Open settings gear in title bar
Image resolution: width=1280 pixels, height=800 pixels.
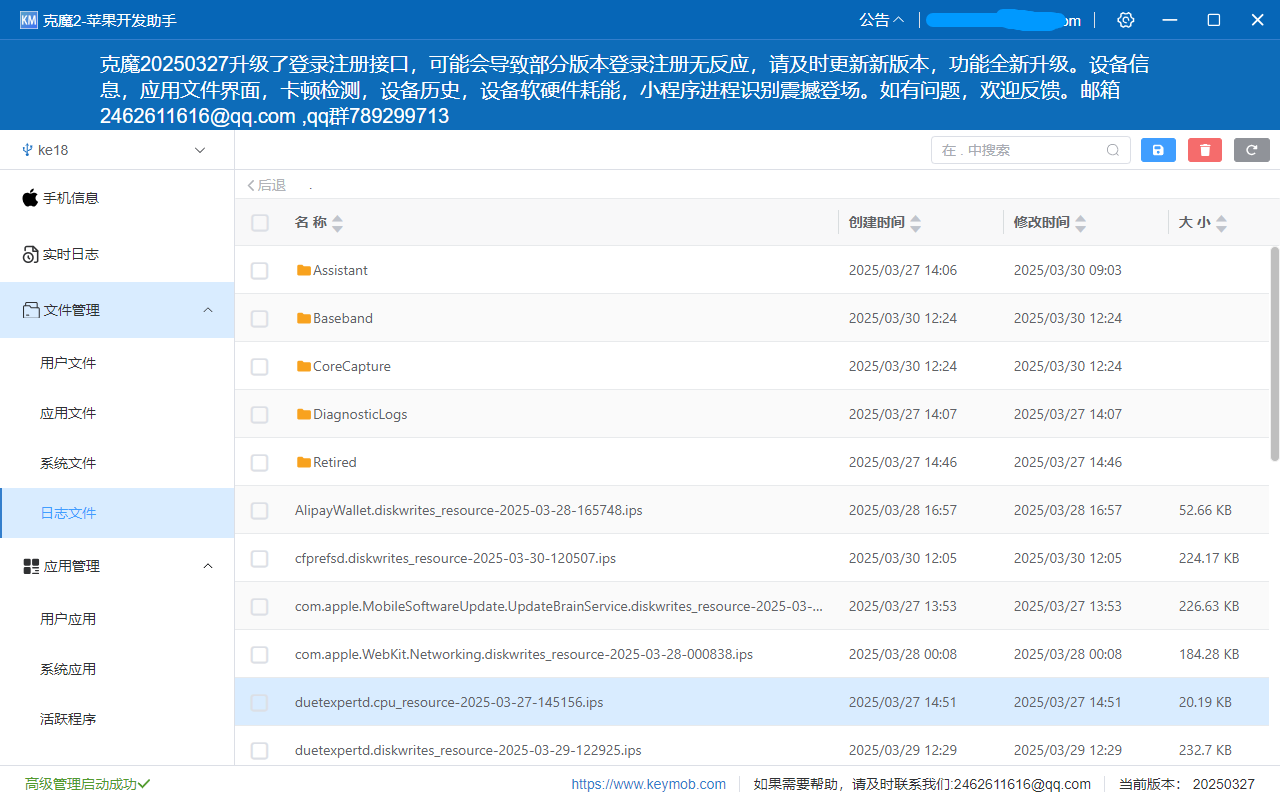[1126, 20]
